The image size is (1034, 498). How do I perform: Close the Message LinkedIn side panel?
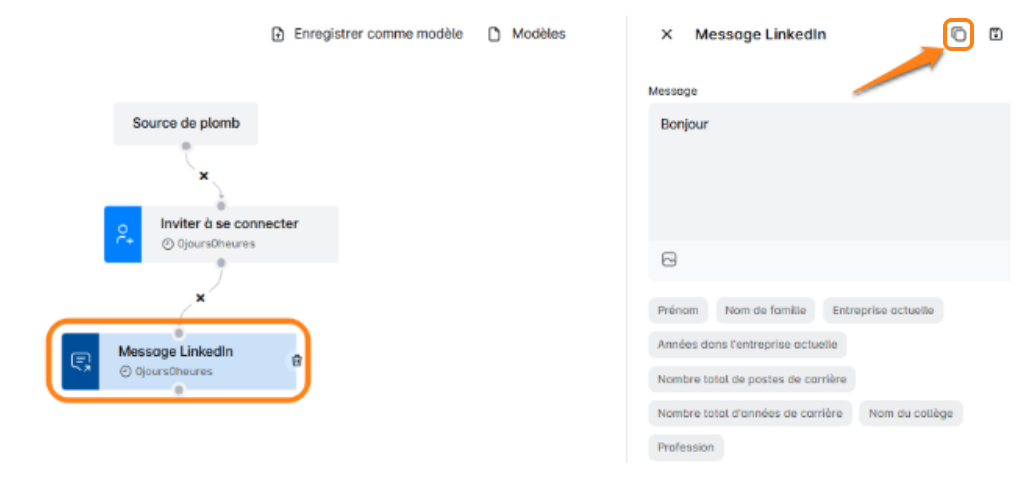click(x=667, y=35)
